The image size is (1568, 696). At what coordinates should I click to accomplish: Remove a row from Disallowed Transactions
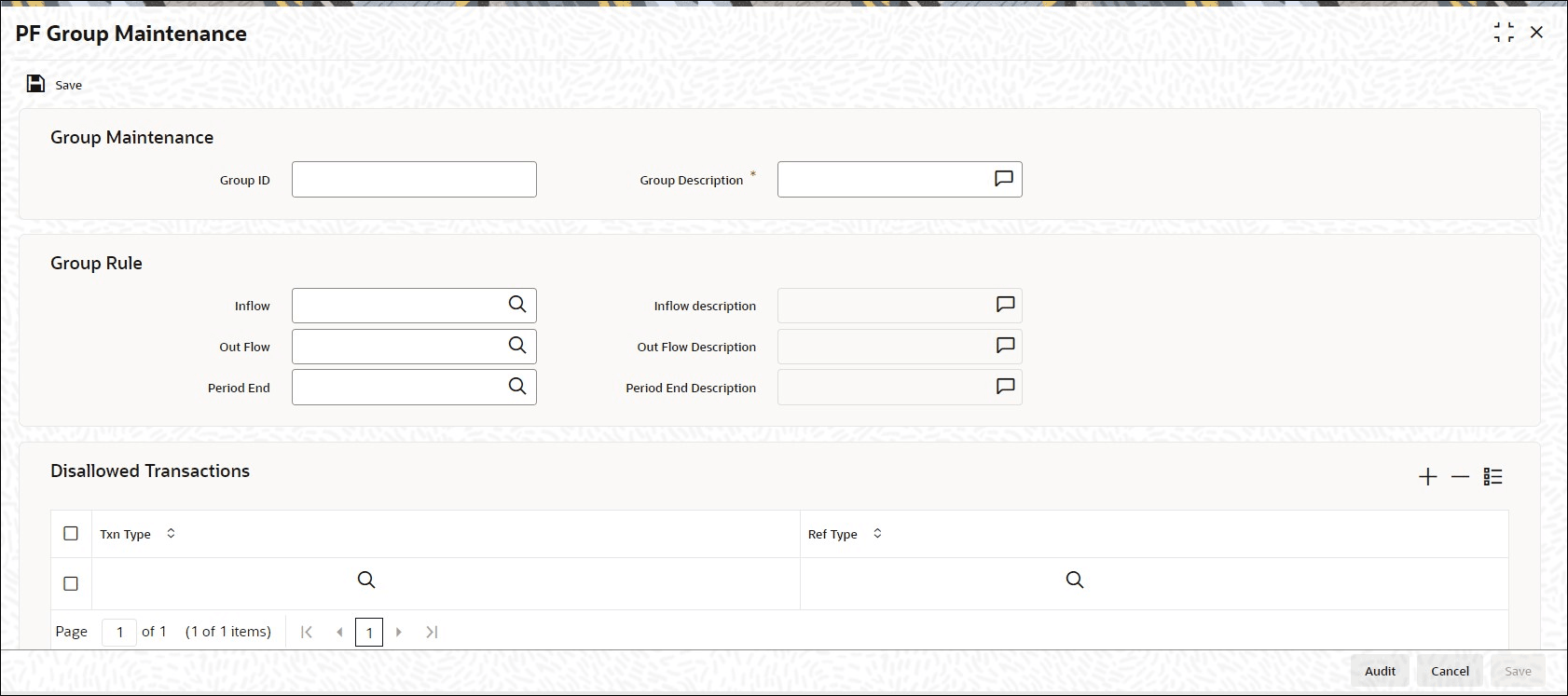click(1460, 477)
